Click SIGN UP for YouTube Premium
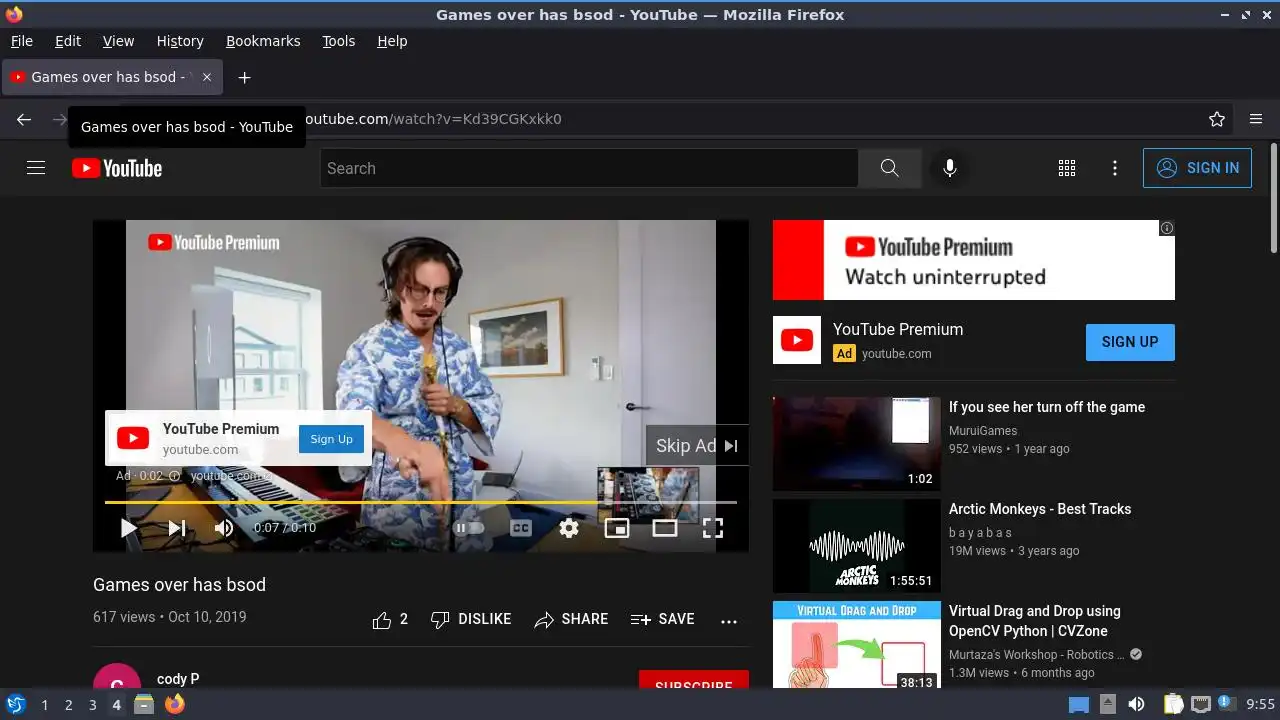The width and height of the screenshot is (1280, 720). [1130, 342]
